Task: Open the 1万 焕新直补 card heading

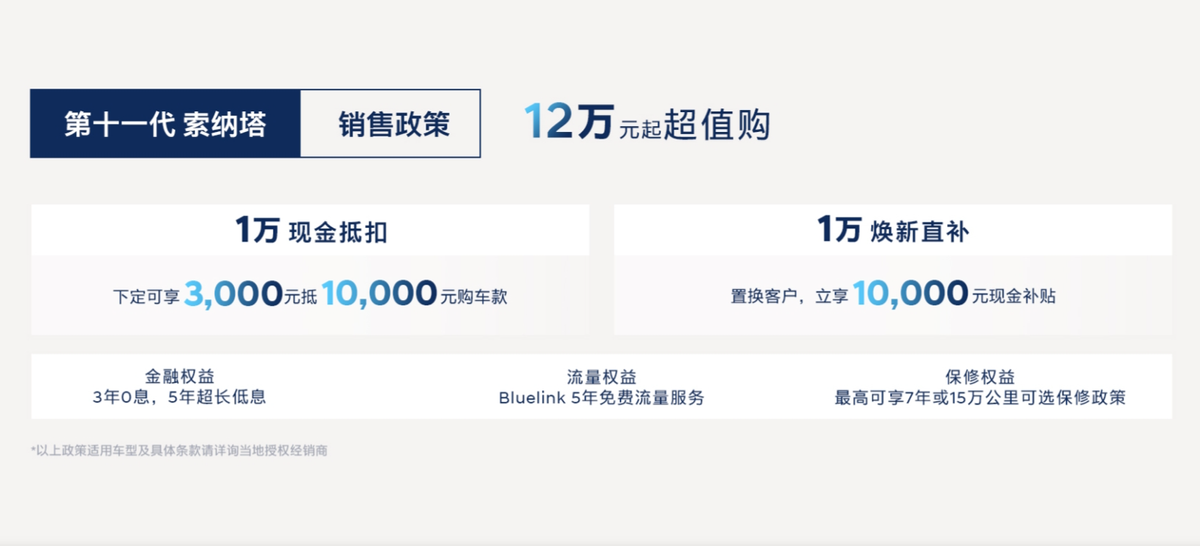Action: click(x=893, y=232)
